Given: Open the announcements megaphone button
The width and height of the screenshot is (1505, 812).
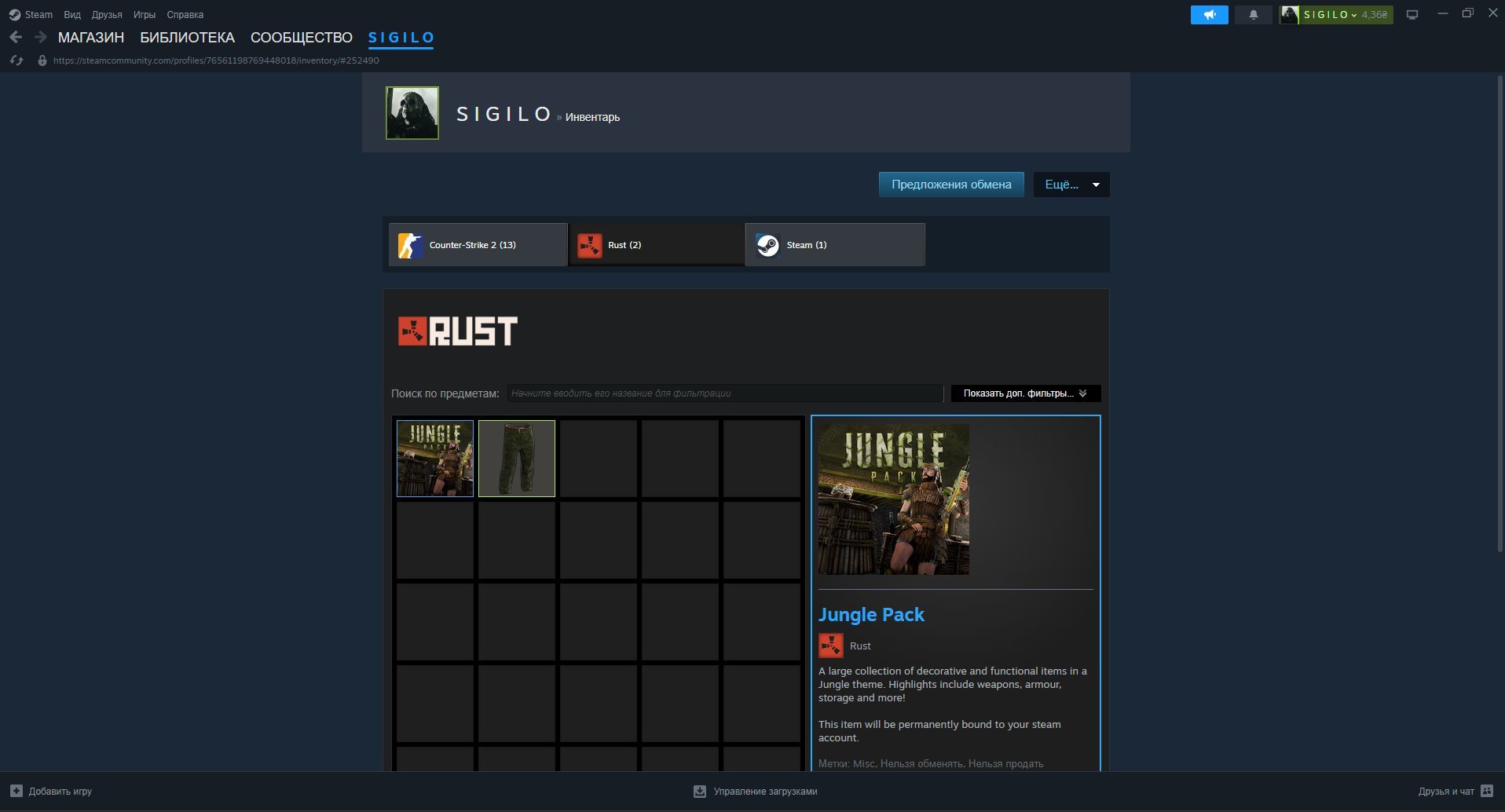Looking at the screenshot, I should 1210,15.
